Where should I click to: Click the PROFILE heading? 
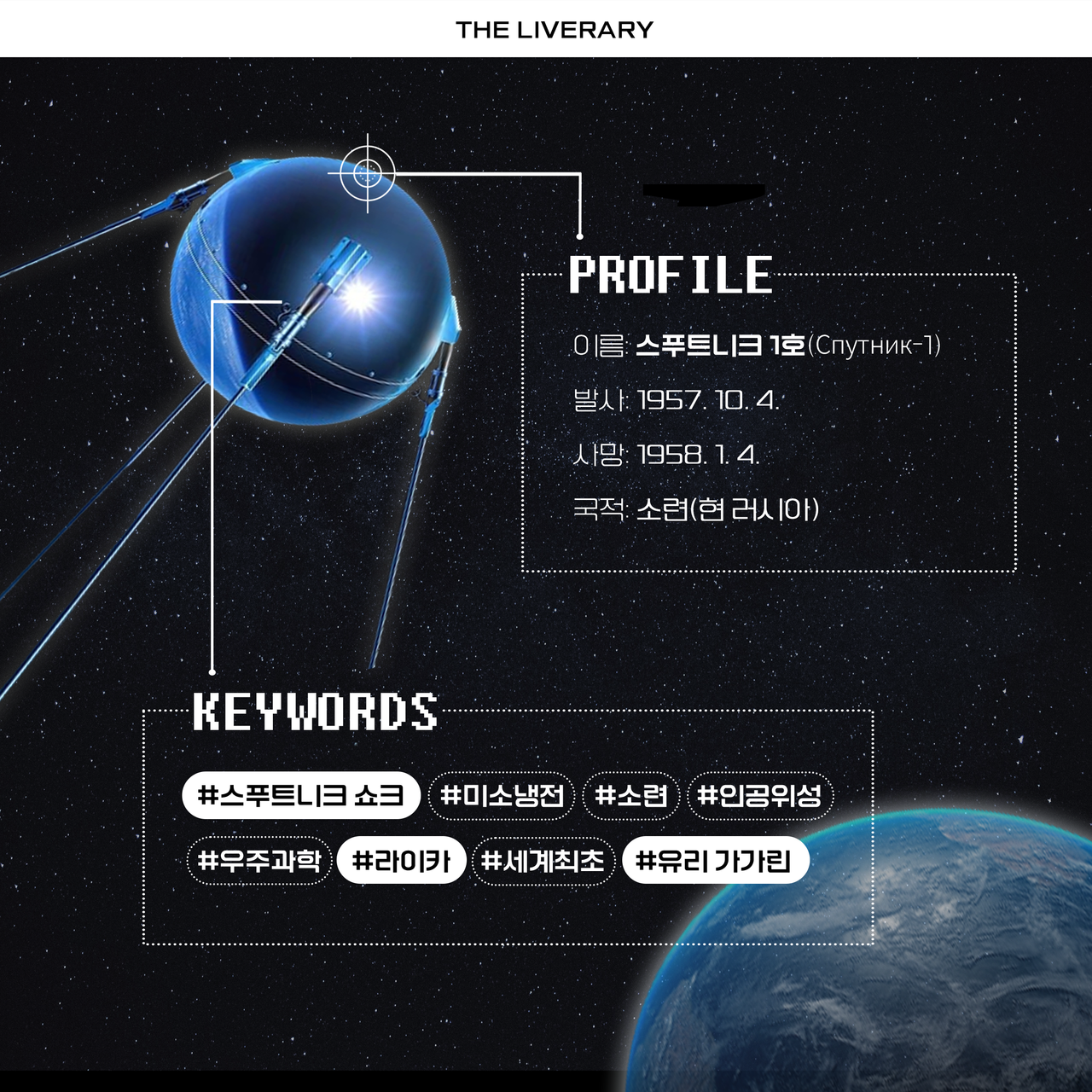pos(671,276)
